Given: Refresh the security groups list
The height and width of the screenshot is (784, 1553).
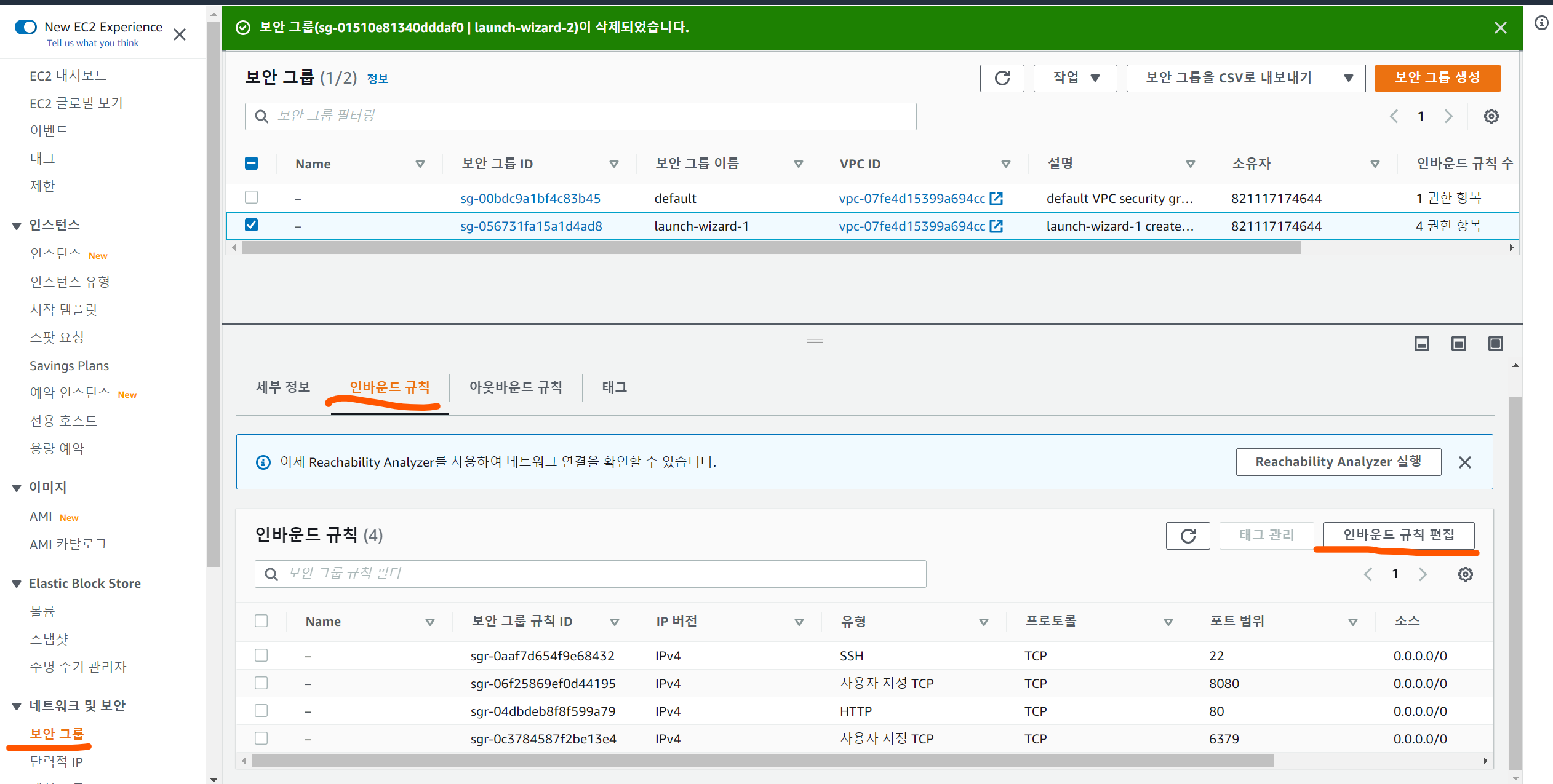Looking at the screenshot, I should coord(1002,78).
